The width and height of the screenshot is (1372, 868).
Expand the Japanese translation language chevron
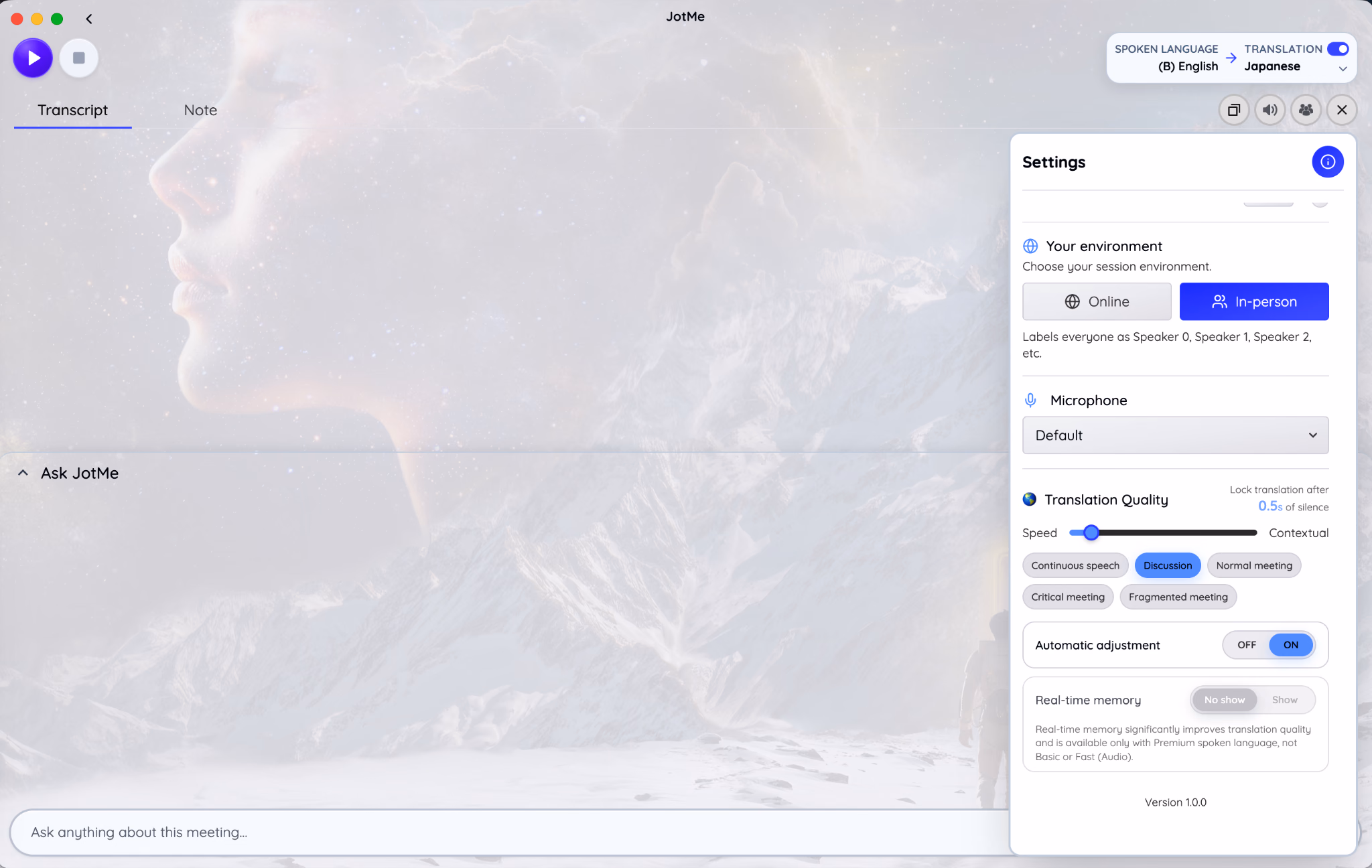(1343, 68)
